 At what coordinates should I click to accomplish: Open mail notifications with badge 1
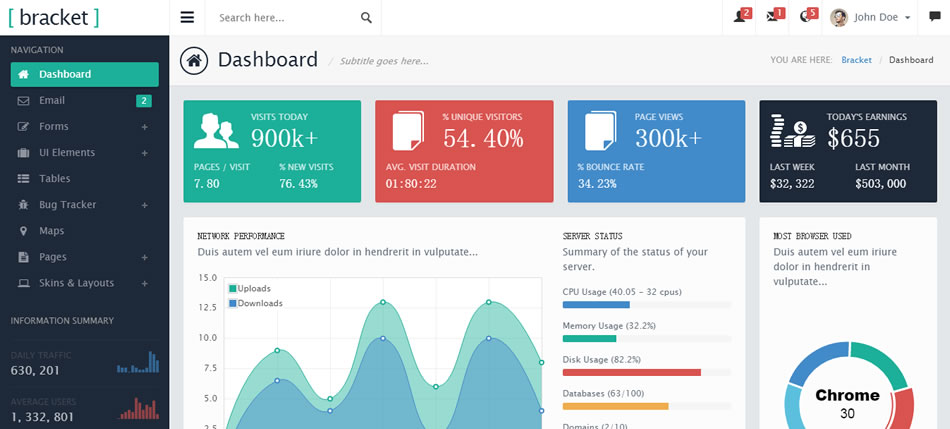(x=775, y=15)
